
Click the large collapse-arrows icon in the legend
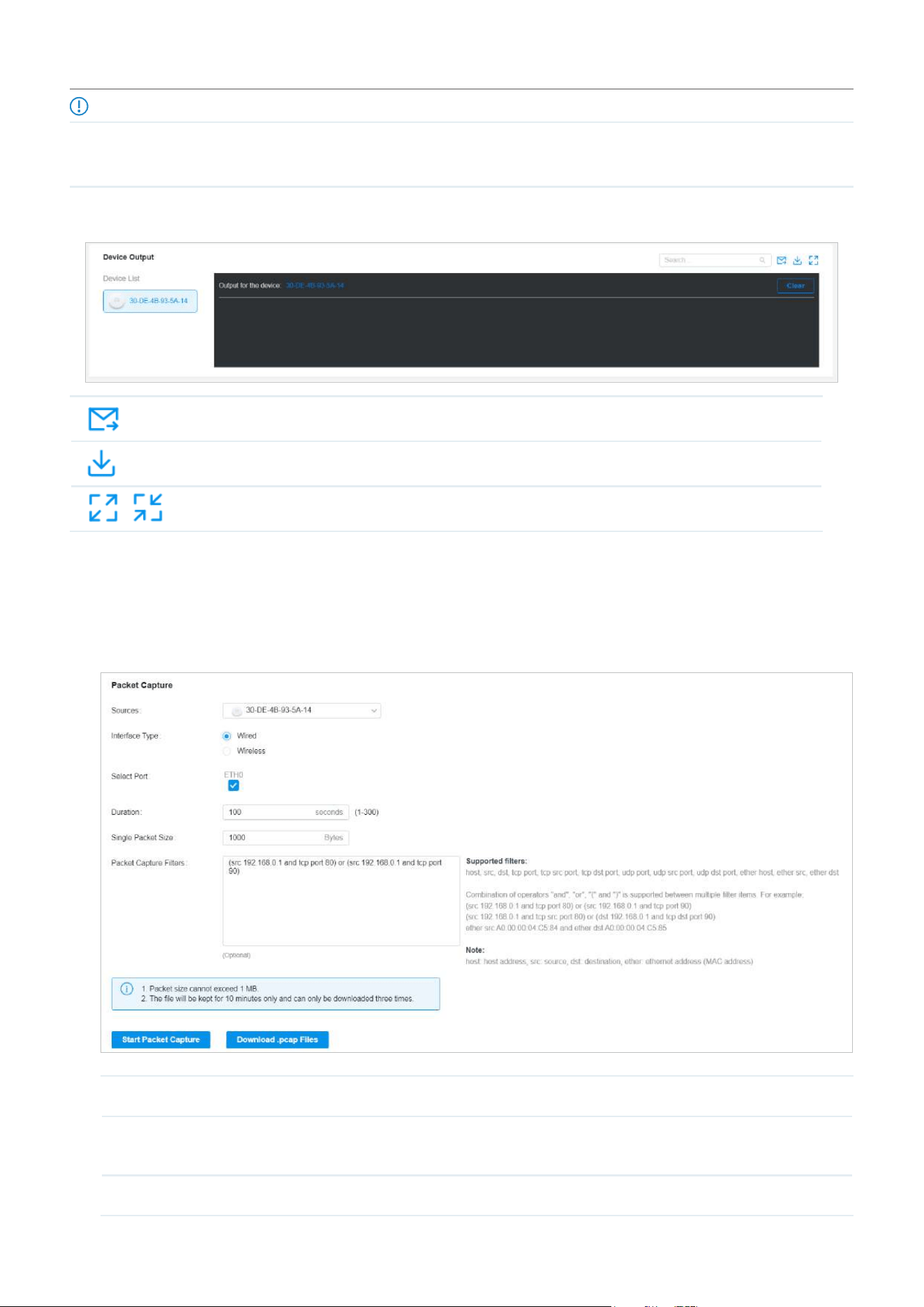point(148,508)
